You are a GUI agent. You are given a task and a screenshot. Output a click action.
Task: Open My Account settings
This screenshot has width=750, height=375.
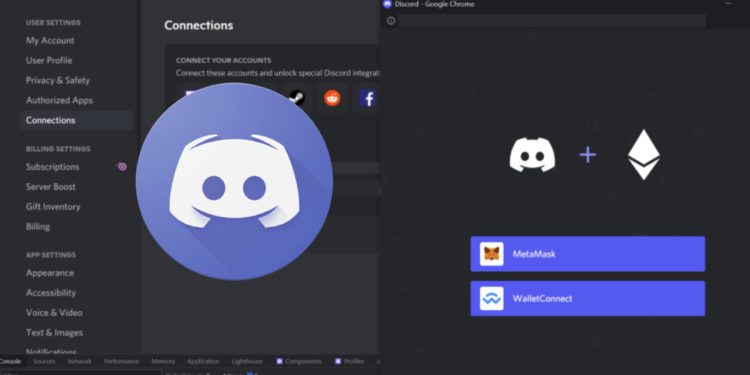point(50,41)
